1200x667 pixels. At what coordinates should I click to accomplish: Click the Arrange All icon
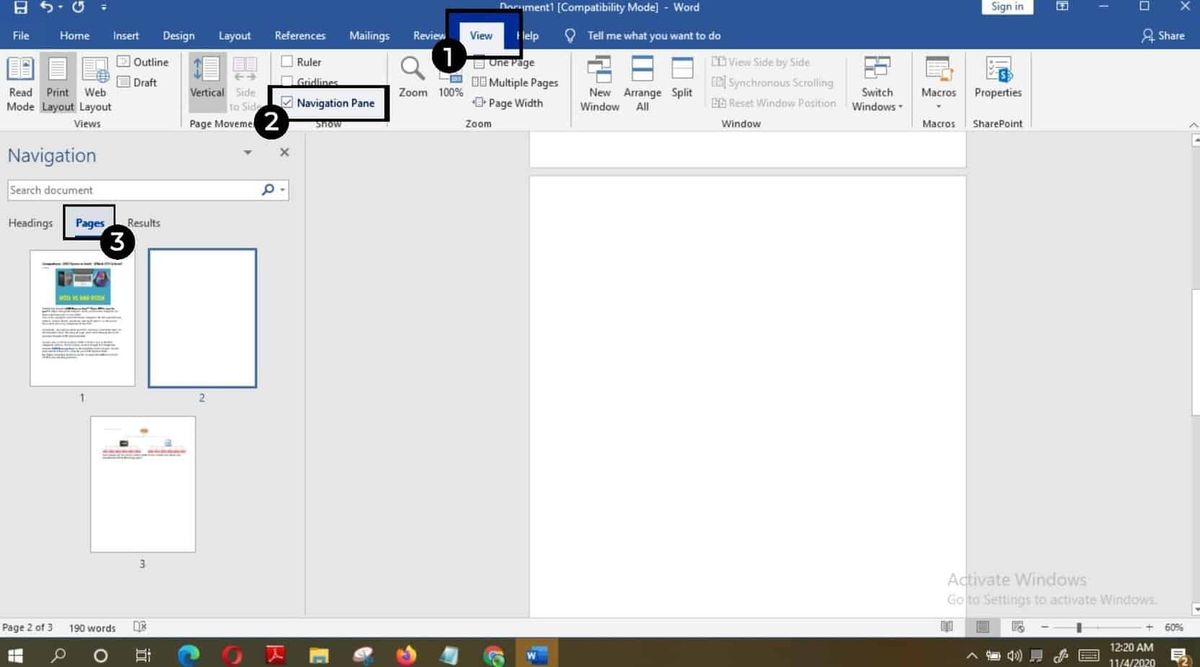(x=642, y=84)
